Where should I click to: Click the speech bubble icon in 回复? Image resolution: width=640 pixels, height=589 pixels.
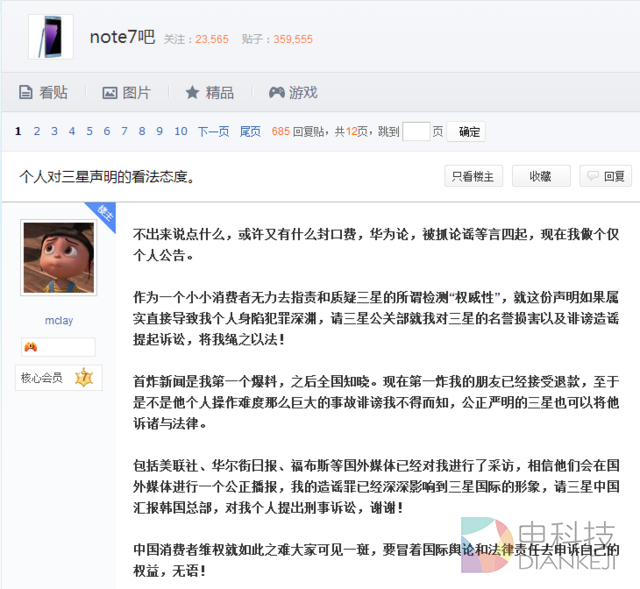click(x=593, y=176)
